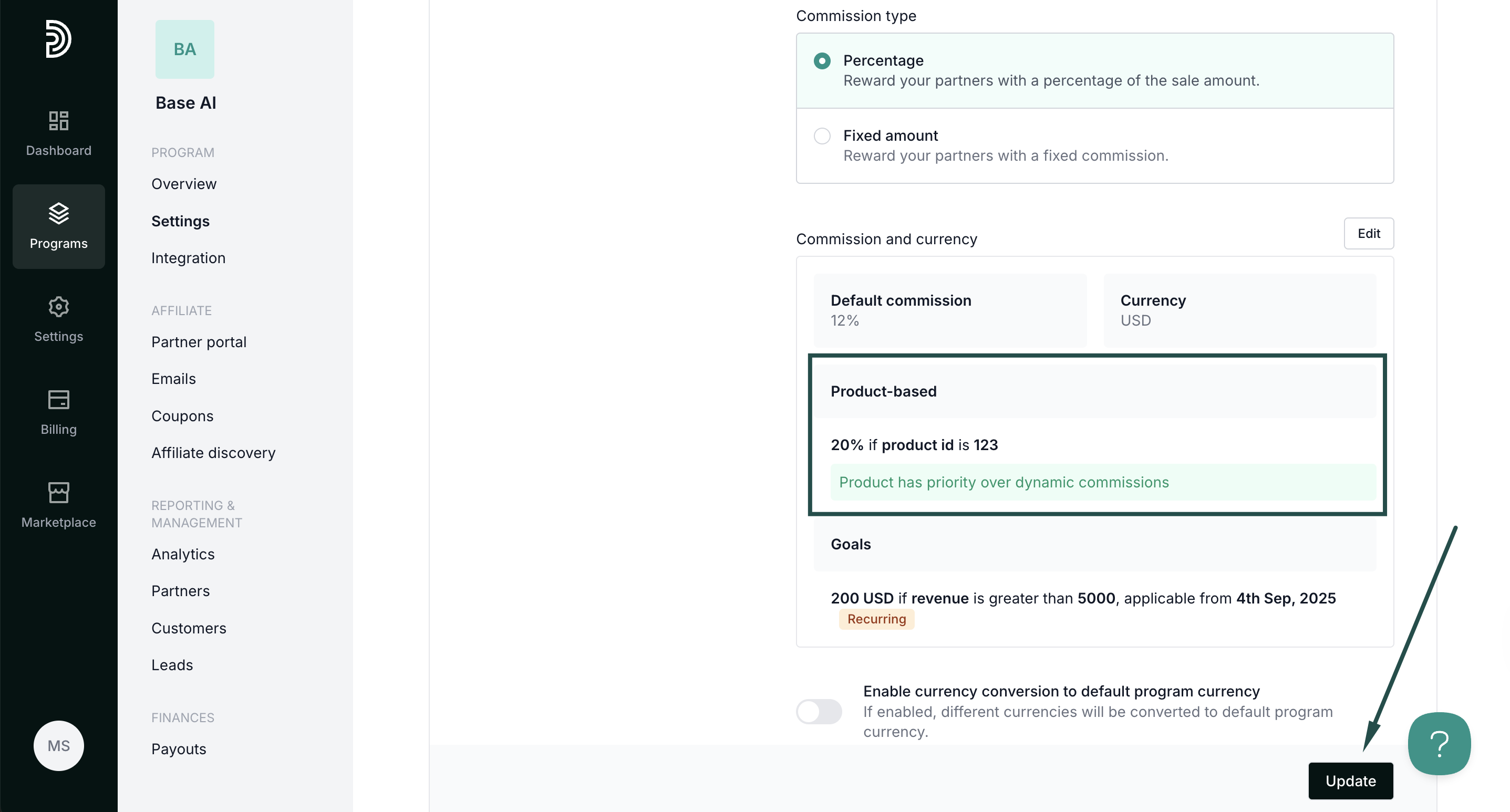
Task: Choose Fixed amount commission type
Action: click(x=822, y=136)
